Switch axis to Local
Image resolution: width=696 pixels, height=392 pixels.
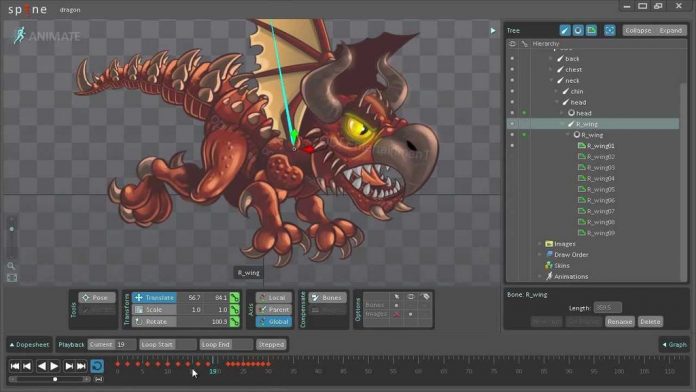[x=273, y=297]
